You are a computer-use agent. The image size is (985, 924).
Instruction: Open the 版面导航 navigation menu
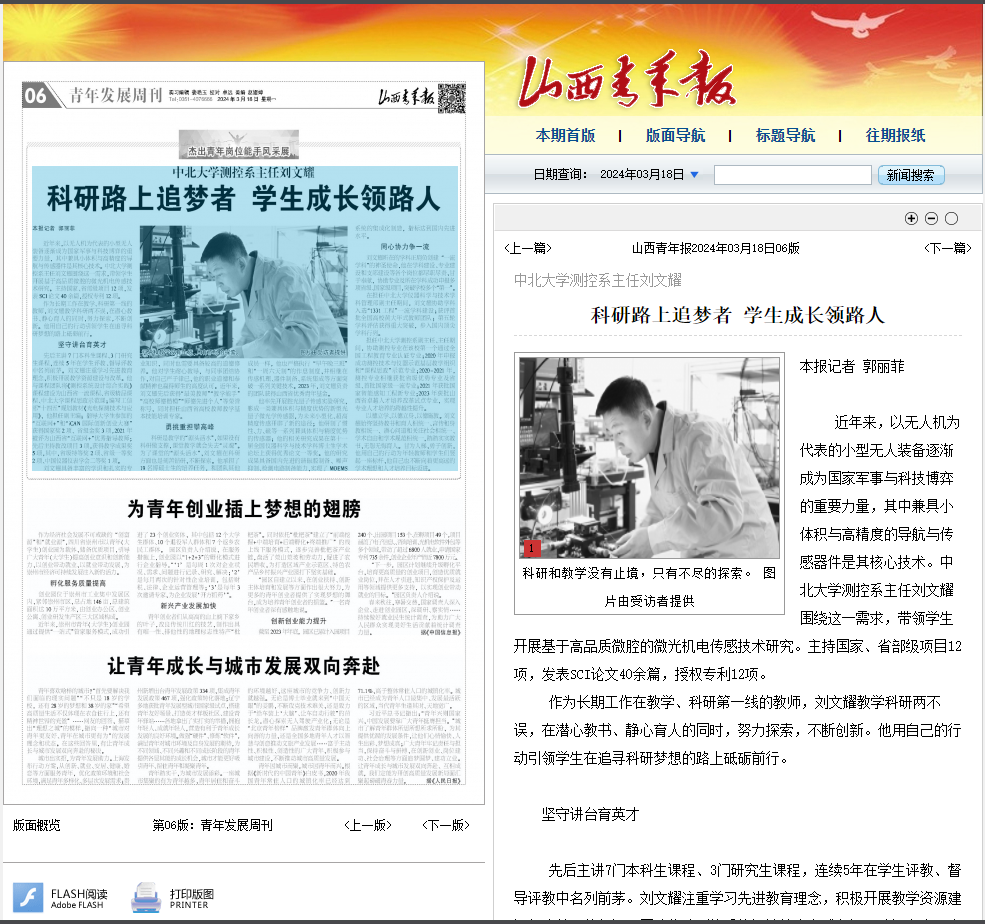(x=675, y=136)
